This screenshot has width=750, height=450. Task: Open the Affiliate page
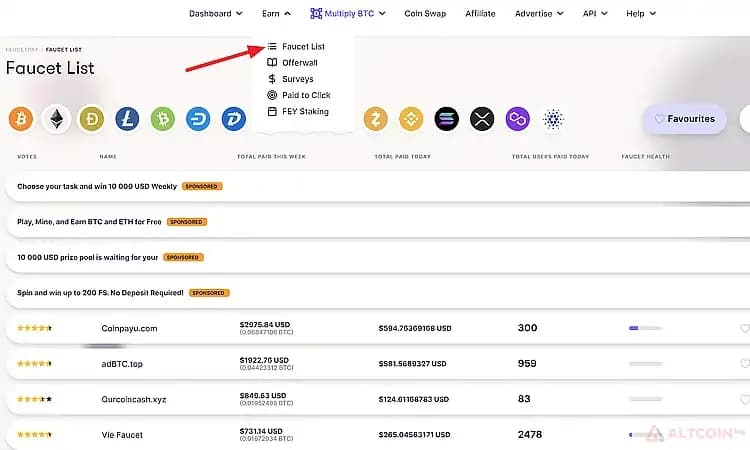(480, 13)
